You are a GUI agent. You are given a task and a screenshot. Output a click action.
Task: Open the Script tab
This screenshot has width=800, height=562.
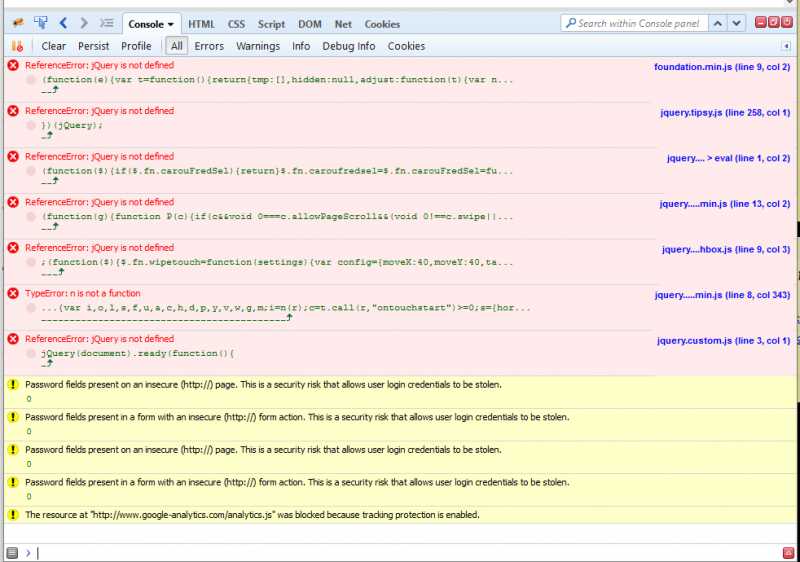271,24
